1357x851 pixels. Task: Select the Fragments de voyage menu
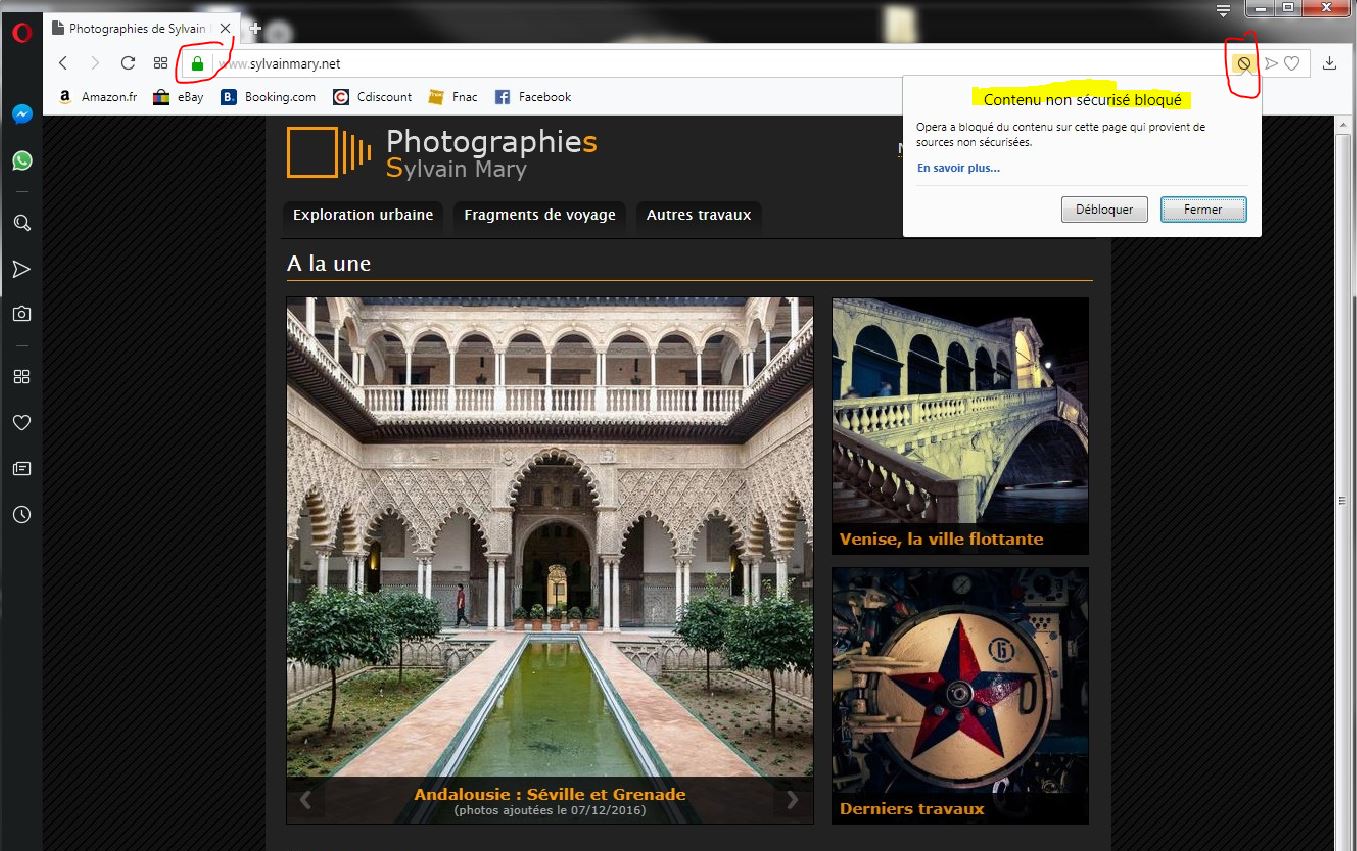point(540,215)
